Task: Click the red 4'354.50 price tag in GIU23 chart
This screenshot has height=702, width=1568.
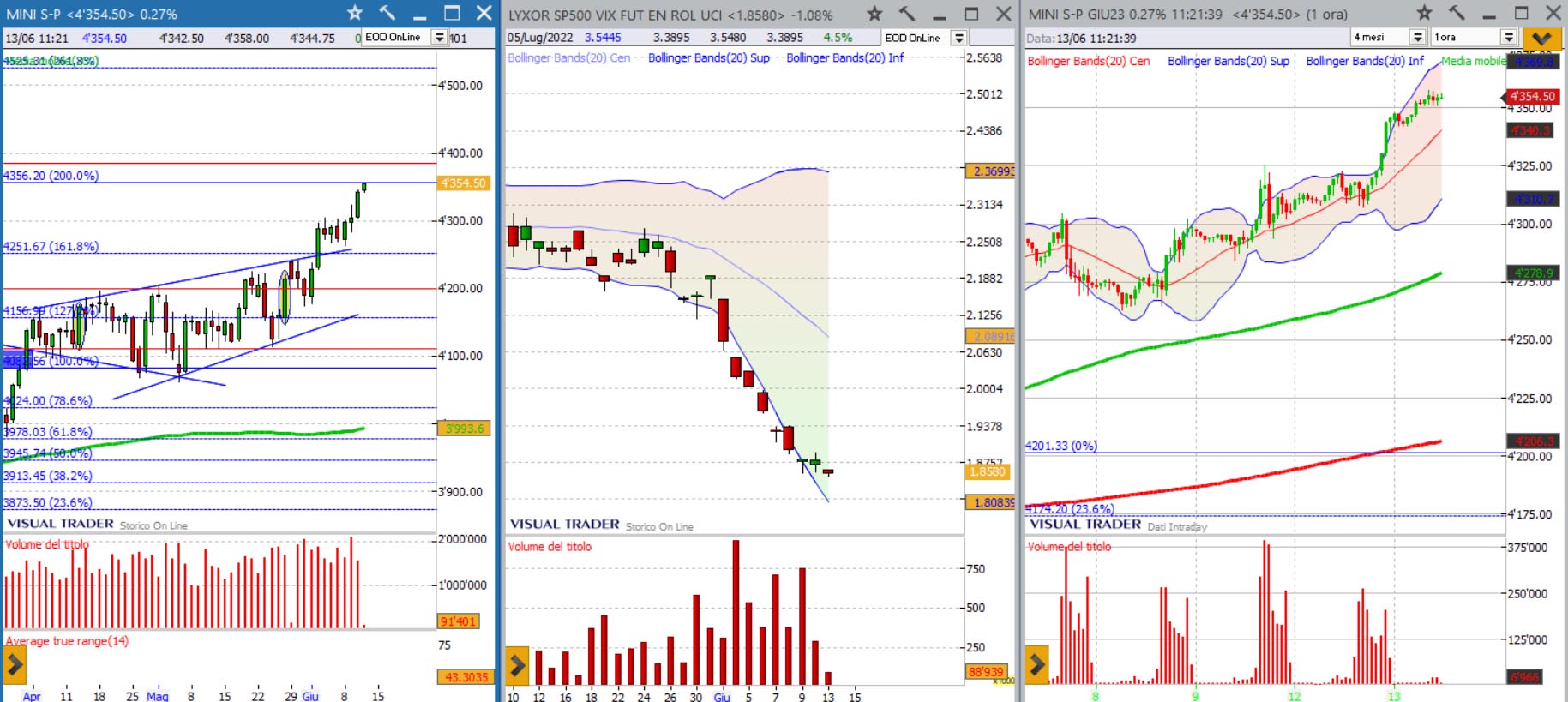Action: tap(1533, 97)
